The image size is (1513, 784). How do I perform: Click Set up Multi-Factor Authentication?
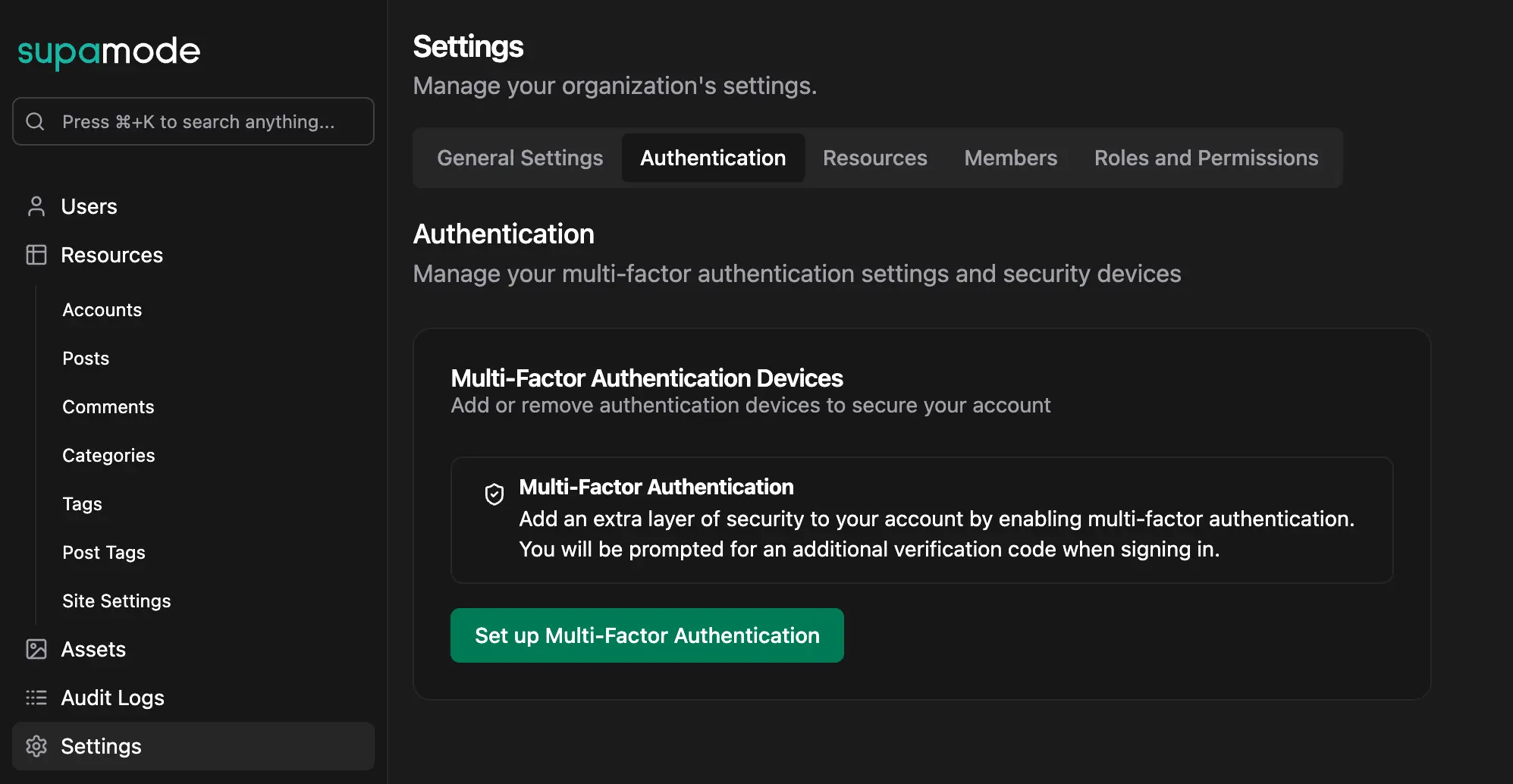point(647,635)
